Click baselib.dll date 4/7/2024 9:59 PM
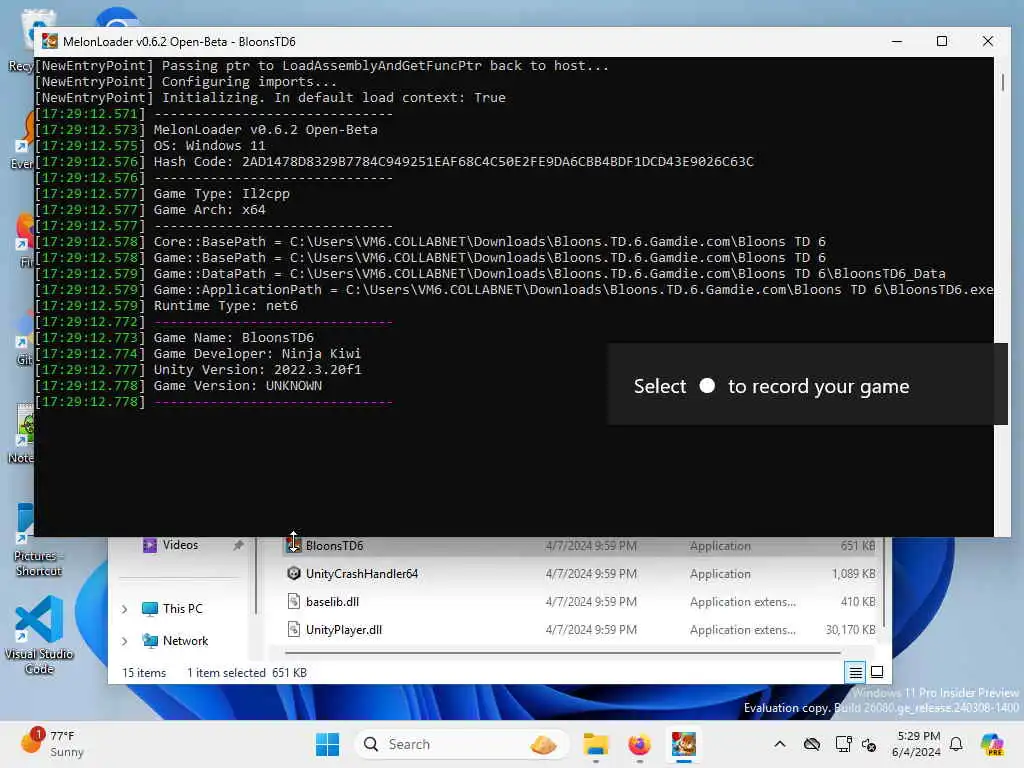The image size is (1024, 768). (x=591, y=601)
